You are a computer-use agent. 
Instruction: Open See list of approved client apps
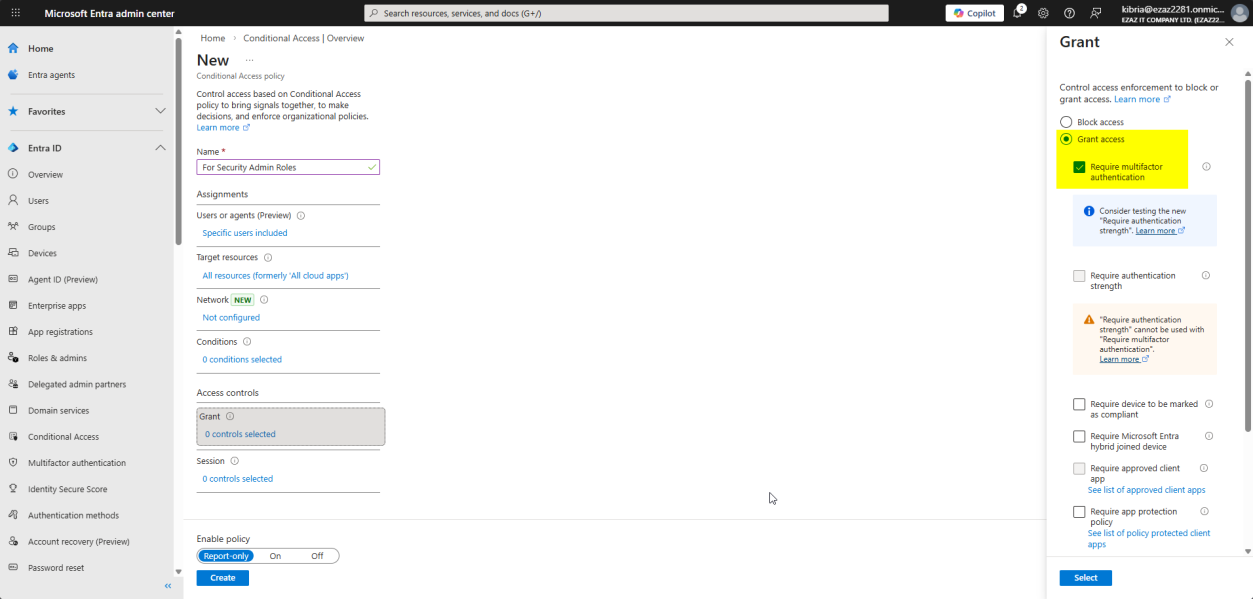click(x=1146, y=490)
